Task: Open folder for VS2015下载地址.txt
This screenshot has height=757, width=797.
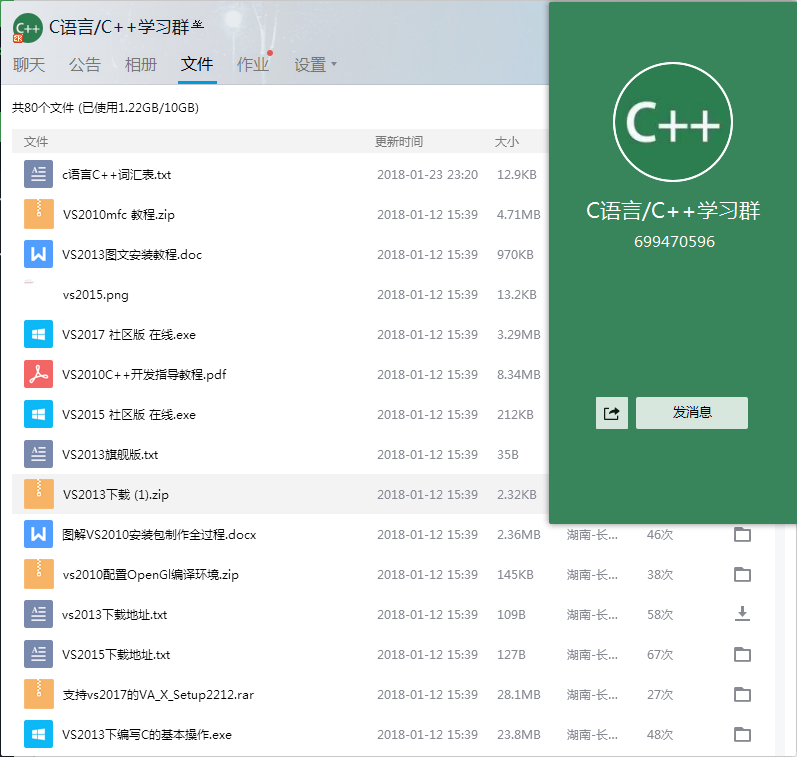Action: click(x=743, y=654)
